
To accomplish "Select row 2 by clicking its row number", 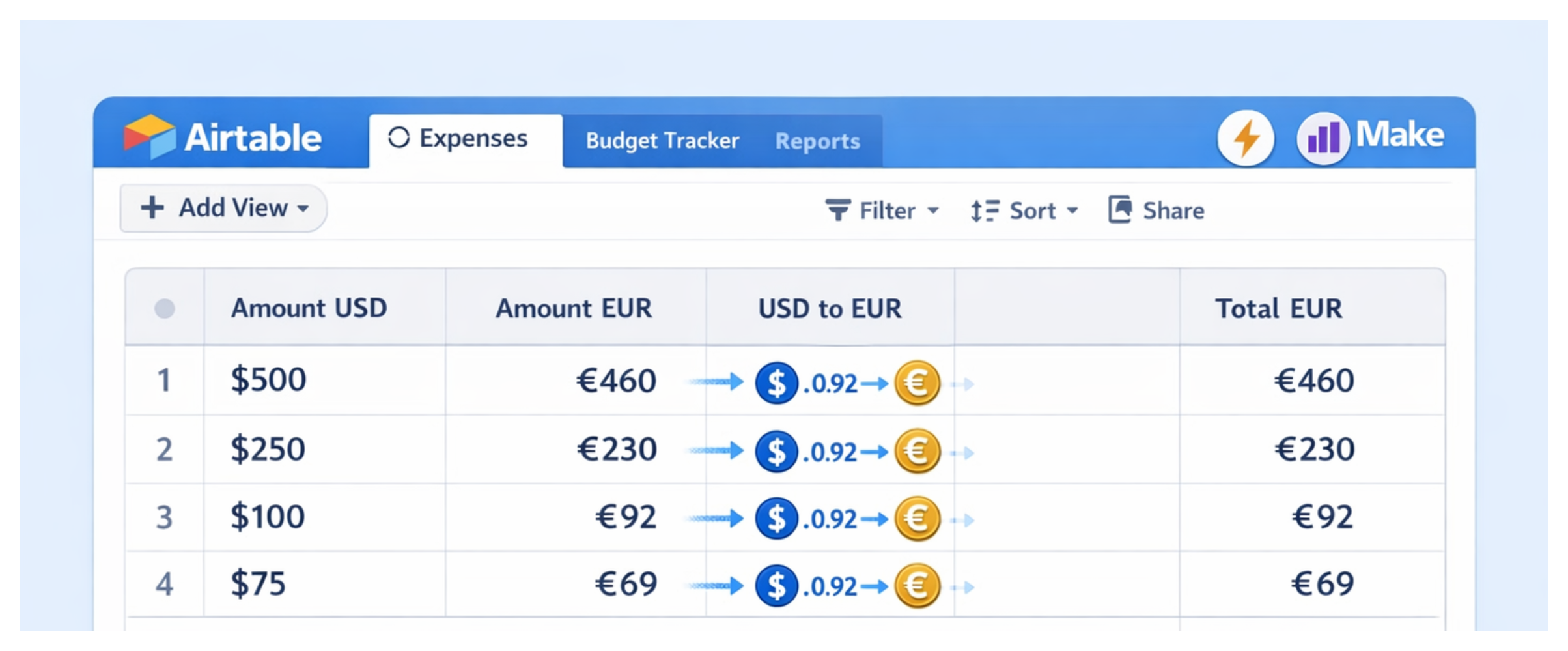I will pos(165,448).
